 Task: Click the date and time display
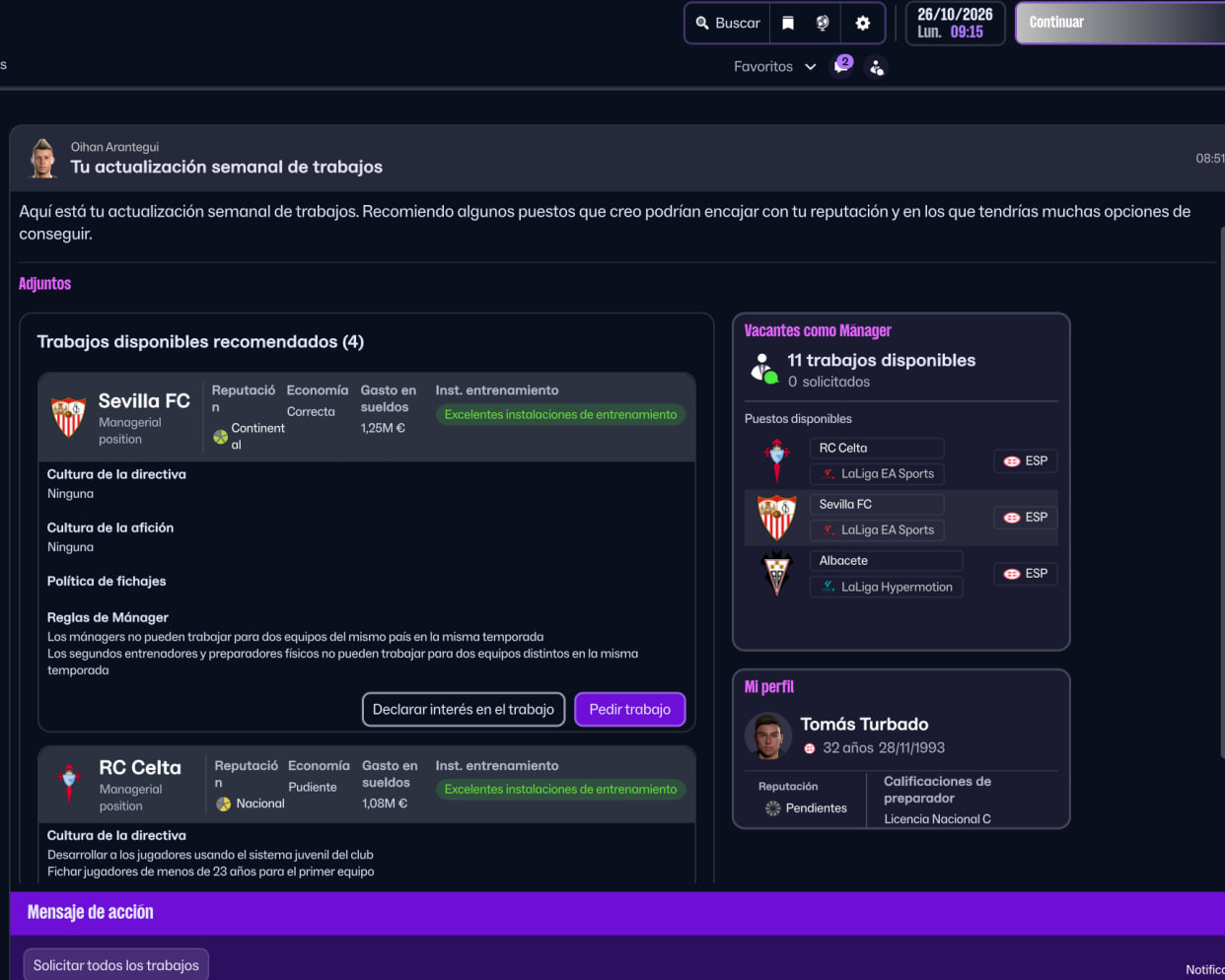(x=955, y=23)
